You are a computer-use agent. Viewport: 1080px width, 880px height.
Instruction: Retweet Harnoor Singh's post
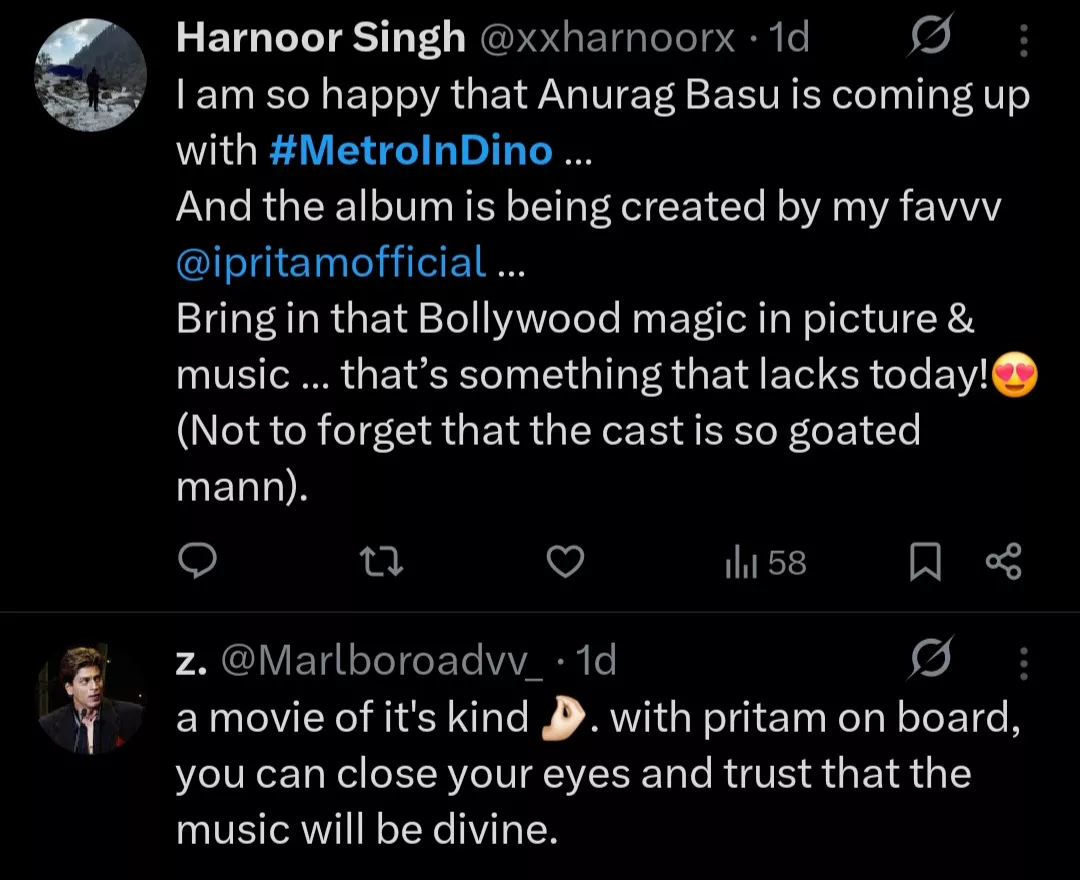[x=381, y=563]
